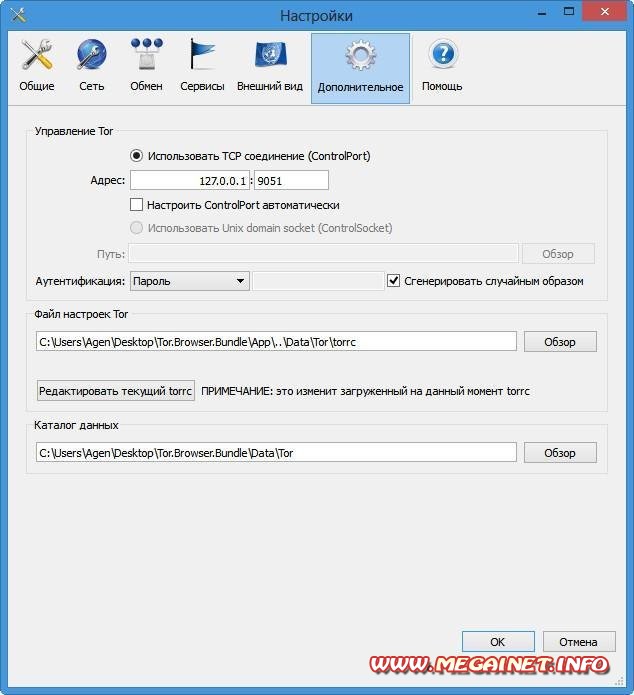Close the Настройки window
This screenshot has height=695, width=634.
(605, 12)
